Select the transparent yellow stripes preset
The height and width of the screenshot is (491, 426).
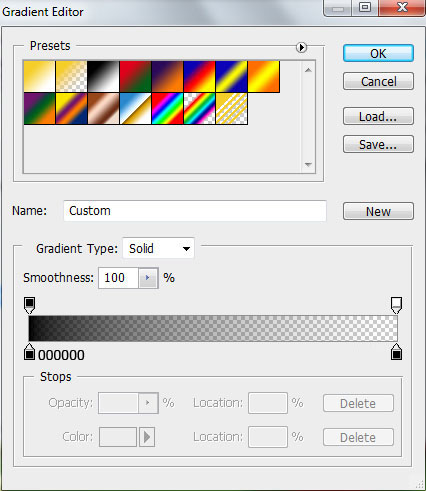pos(231,109)
